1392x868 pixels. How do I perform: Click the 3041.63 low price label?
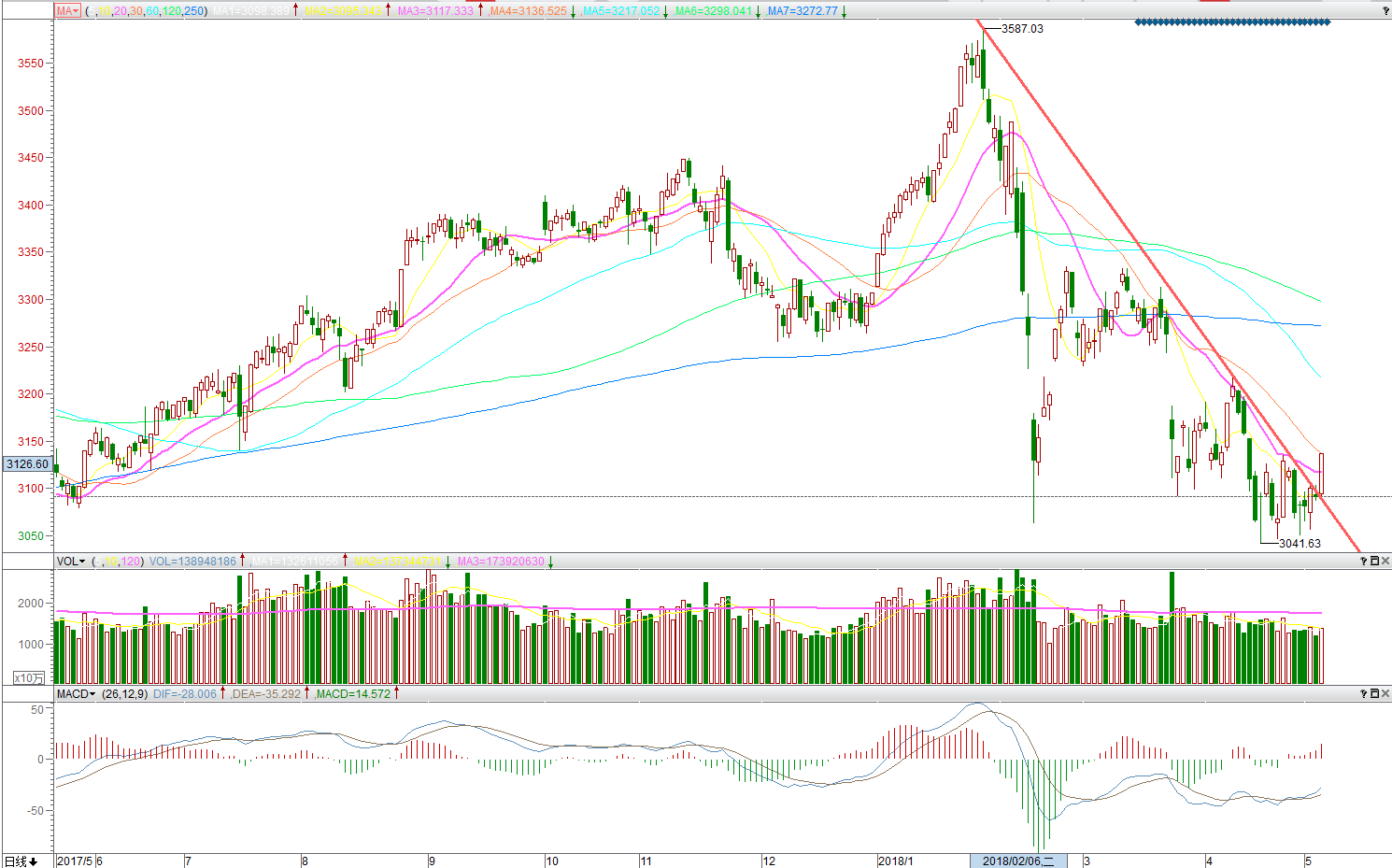pos(1300,544)
